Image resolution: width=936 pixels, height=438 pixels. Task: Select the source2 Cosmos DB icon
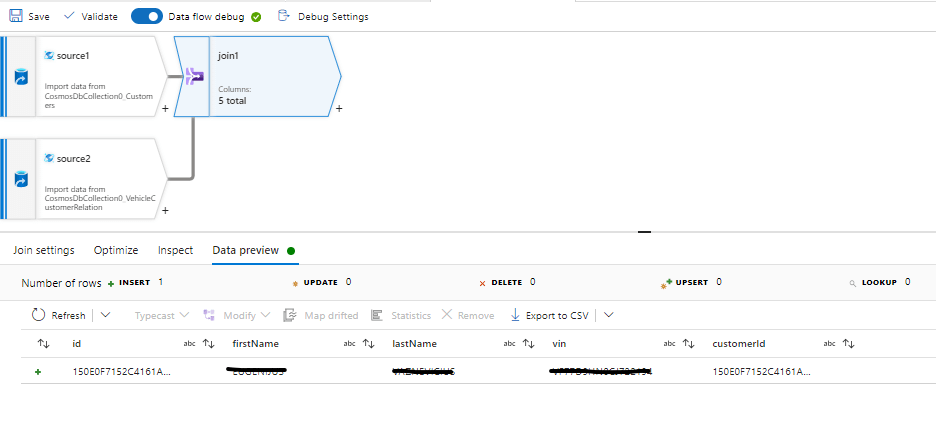[x=21, y=180]
